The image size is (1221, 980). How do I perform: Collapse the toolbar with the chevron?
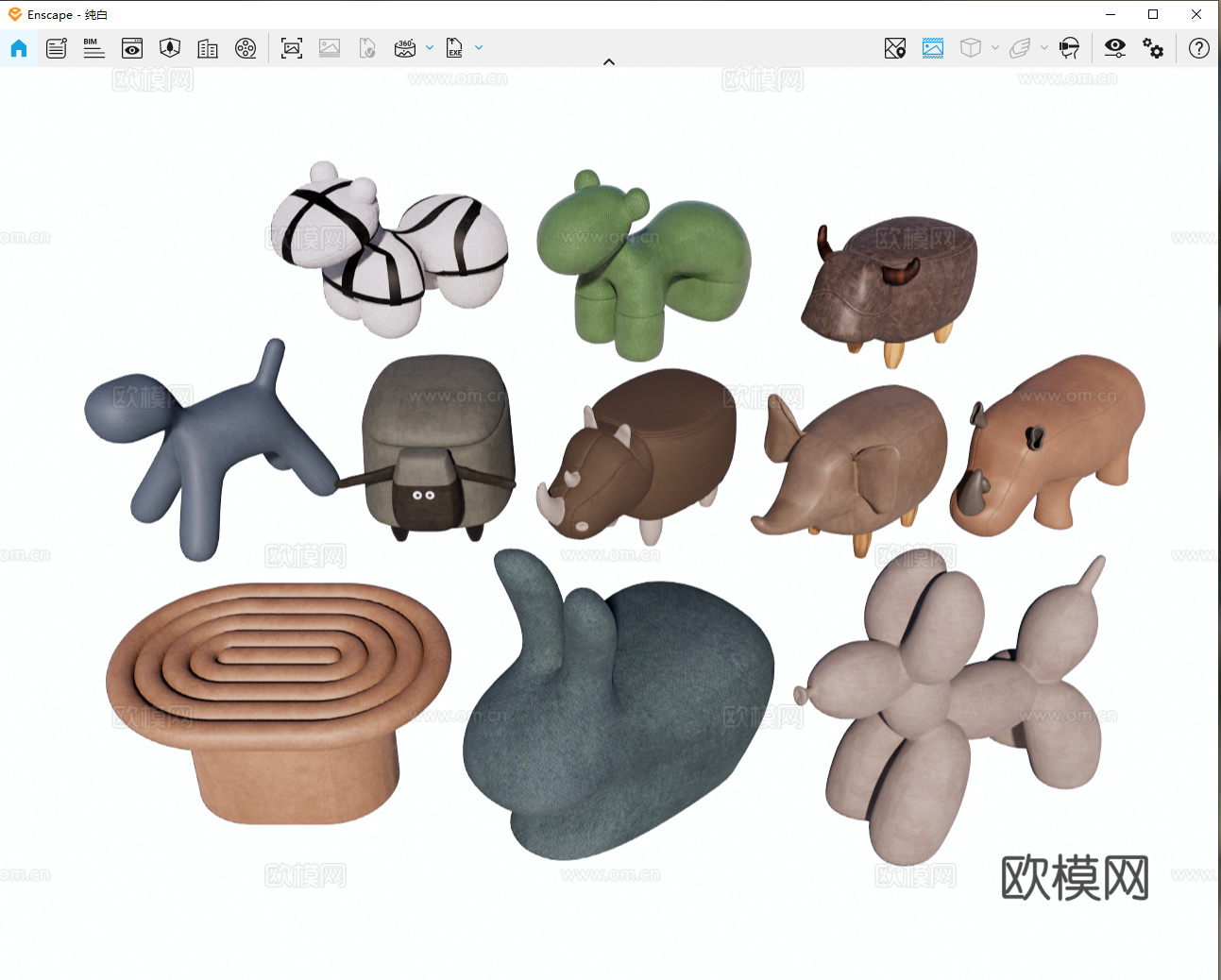coord(609,62)
